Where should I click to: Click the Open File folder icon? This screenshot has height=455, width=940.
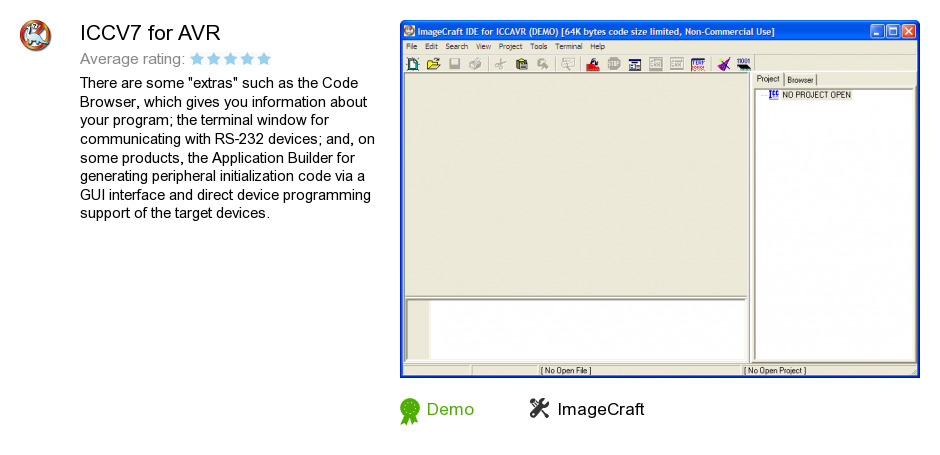click(433, 64)
